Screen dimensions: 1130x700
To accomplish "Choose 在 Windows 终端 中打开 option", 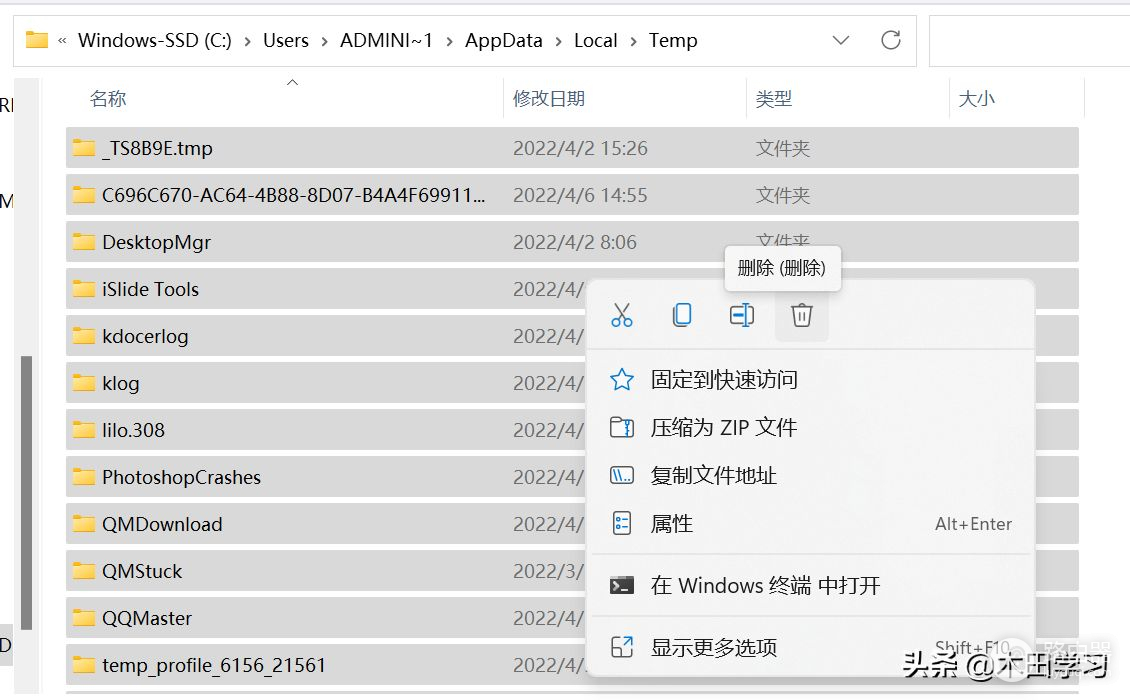I will pos(765,586).
